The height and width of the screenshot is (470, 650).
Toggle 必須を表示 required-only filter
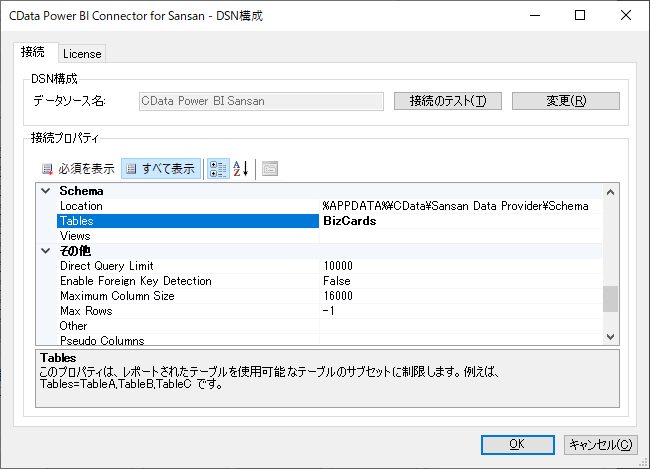click(x=78, y=169)
